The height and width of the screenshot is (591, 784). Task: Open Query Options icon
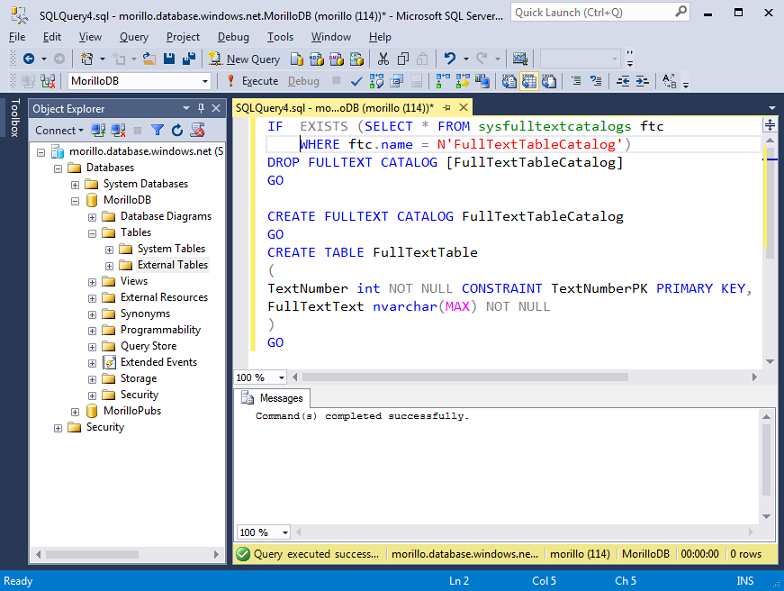pyautogui.click(x=396, y=81)
